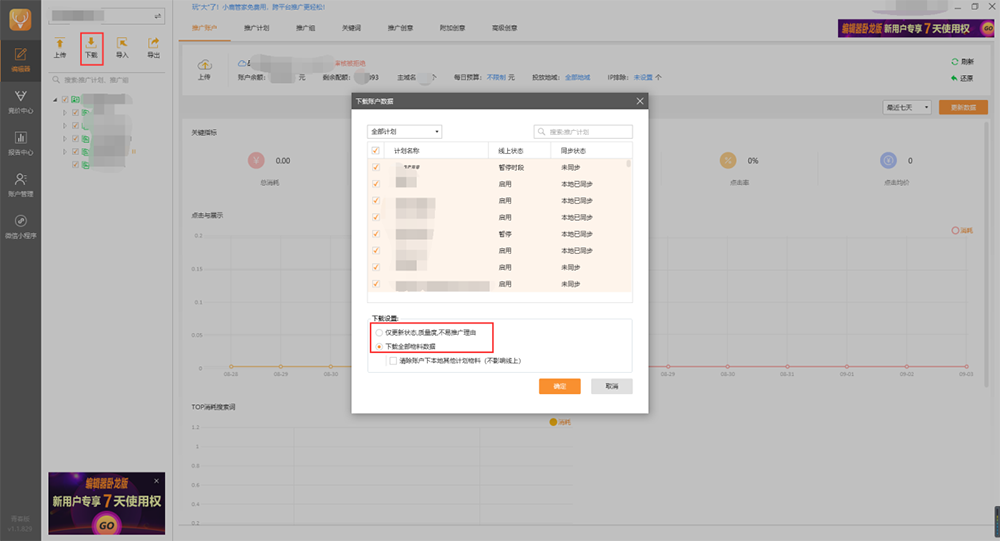Switch to the 推广创意 tab
Image resolution: width=1000 pixels, height=541 pixels.
(401, 28)
